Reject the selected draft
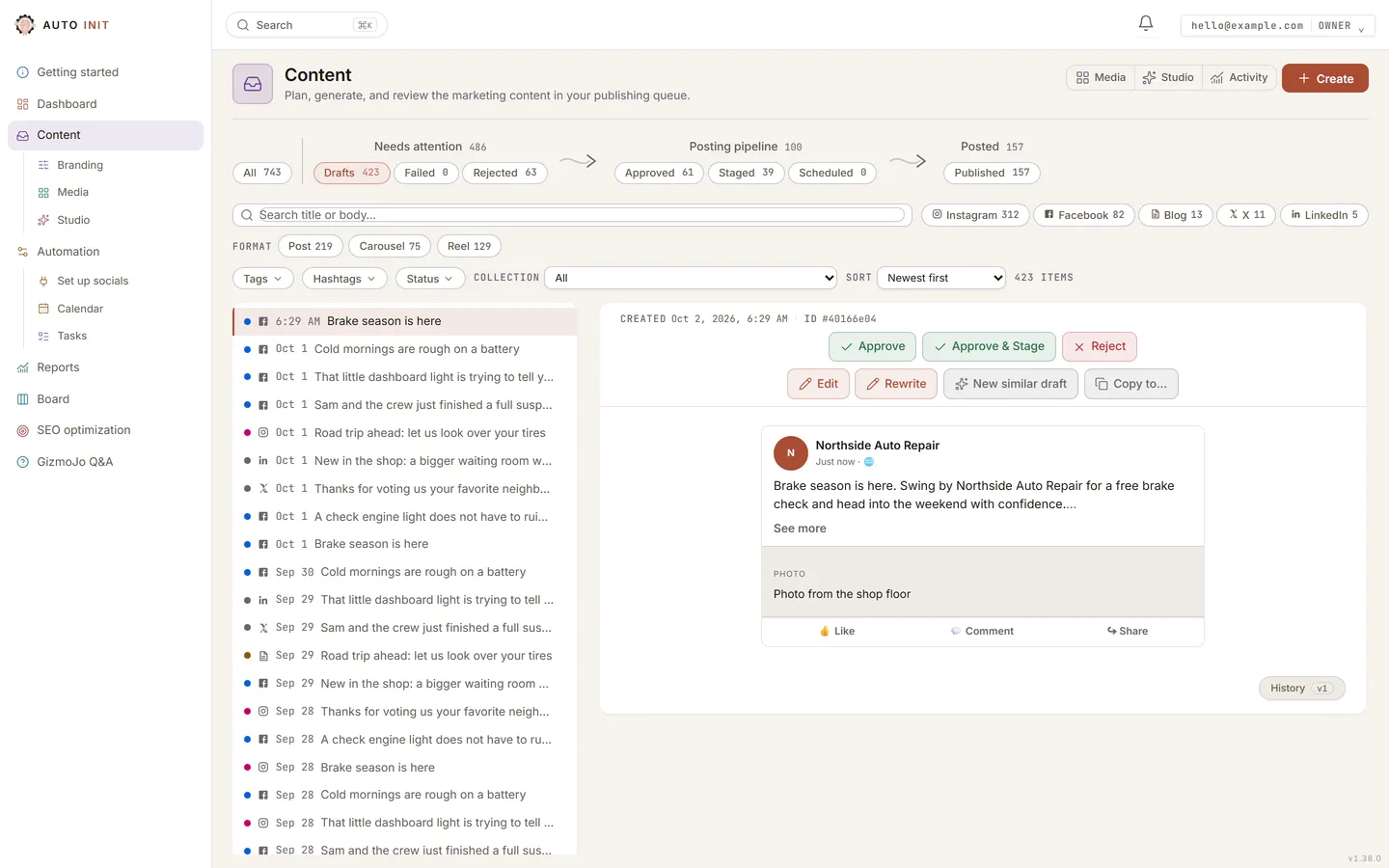 coord(1100,346)
